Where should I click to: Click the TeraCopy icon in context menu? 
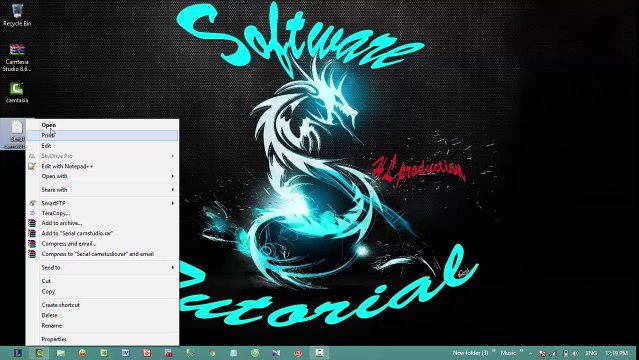coord(32,213)
